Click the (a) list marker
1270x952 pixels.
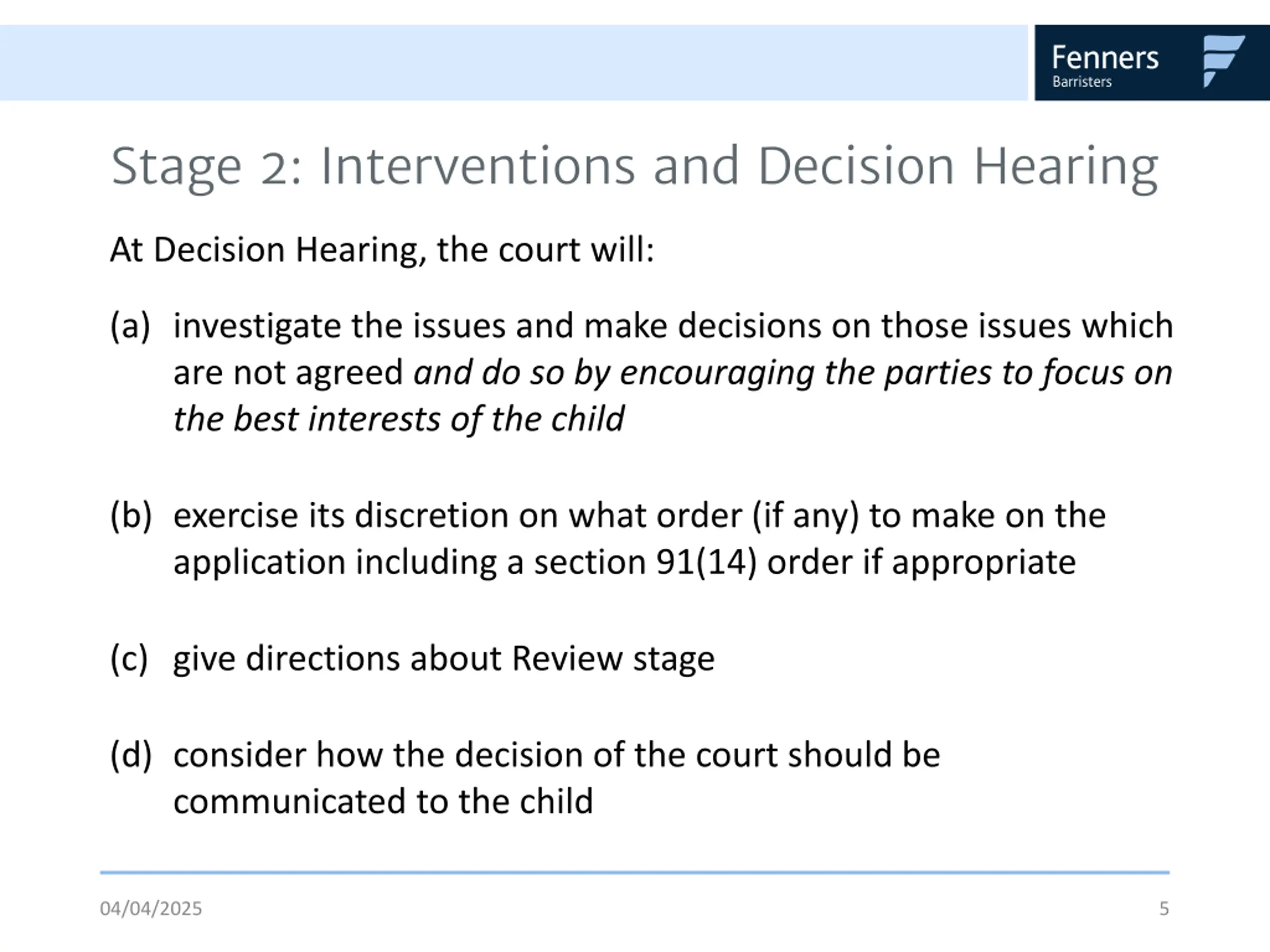130,326
